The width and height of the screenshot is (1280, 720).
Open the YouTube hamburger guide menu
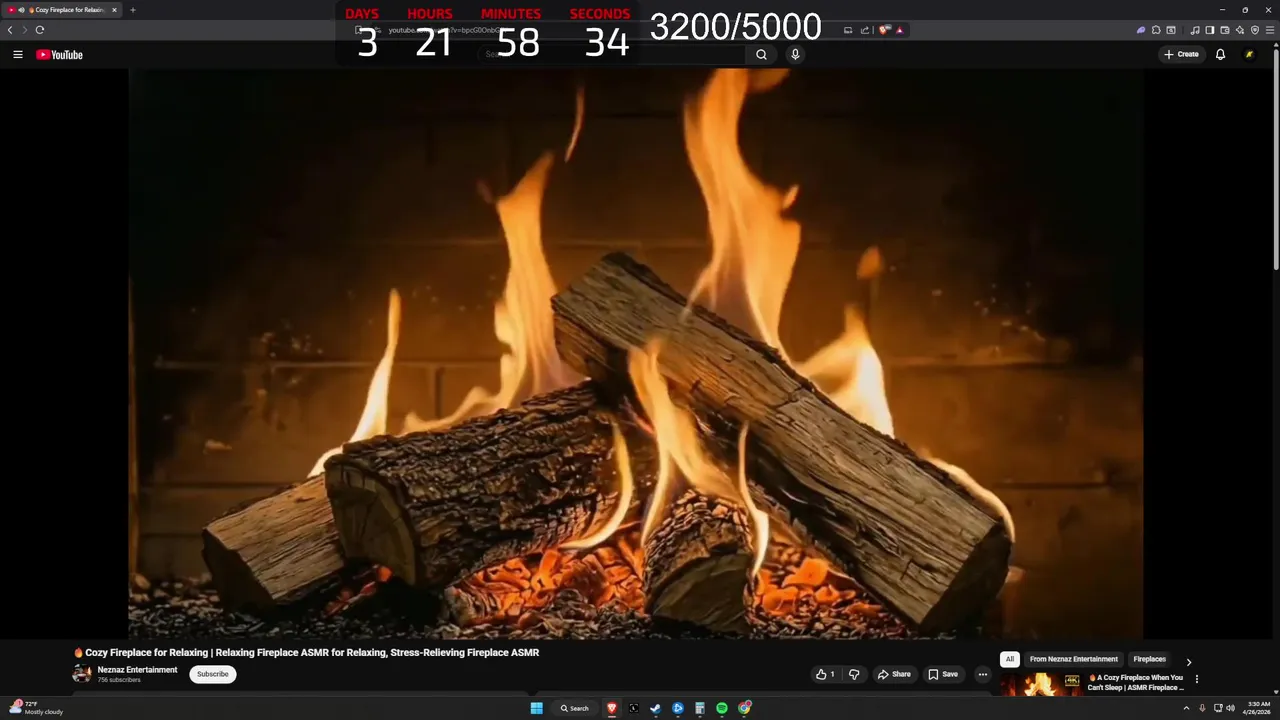[18, 55]
